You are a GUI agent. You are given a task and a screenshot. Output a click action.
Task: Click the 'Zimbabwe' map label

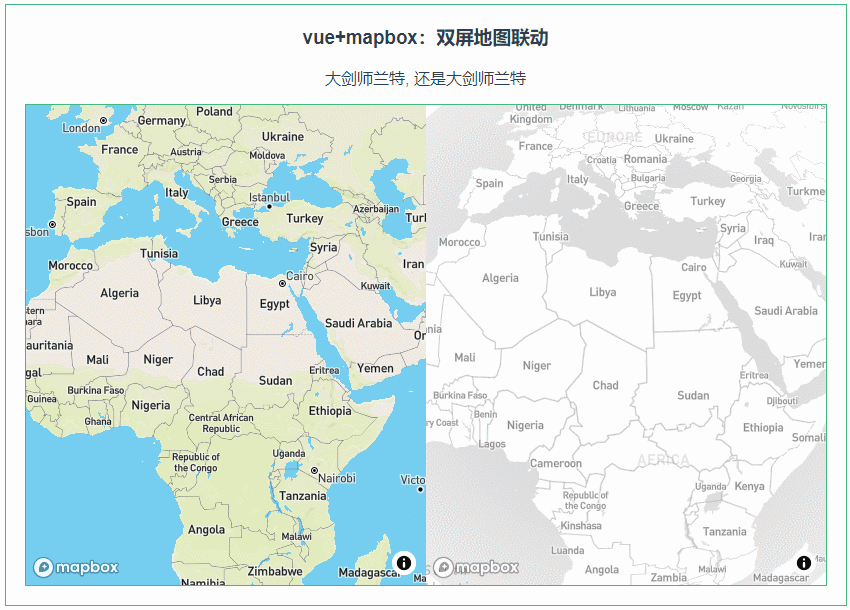[275, 572]
